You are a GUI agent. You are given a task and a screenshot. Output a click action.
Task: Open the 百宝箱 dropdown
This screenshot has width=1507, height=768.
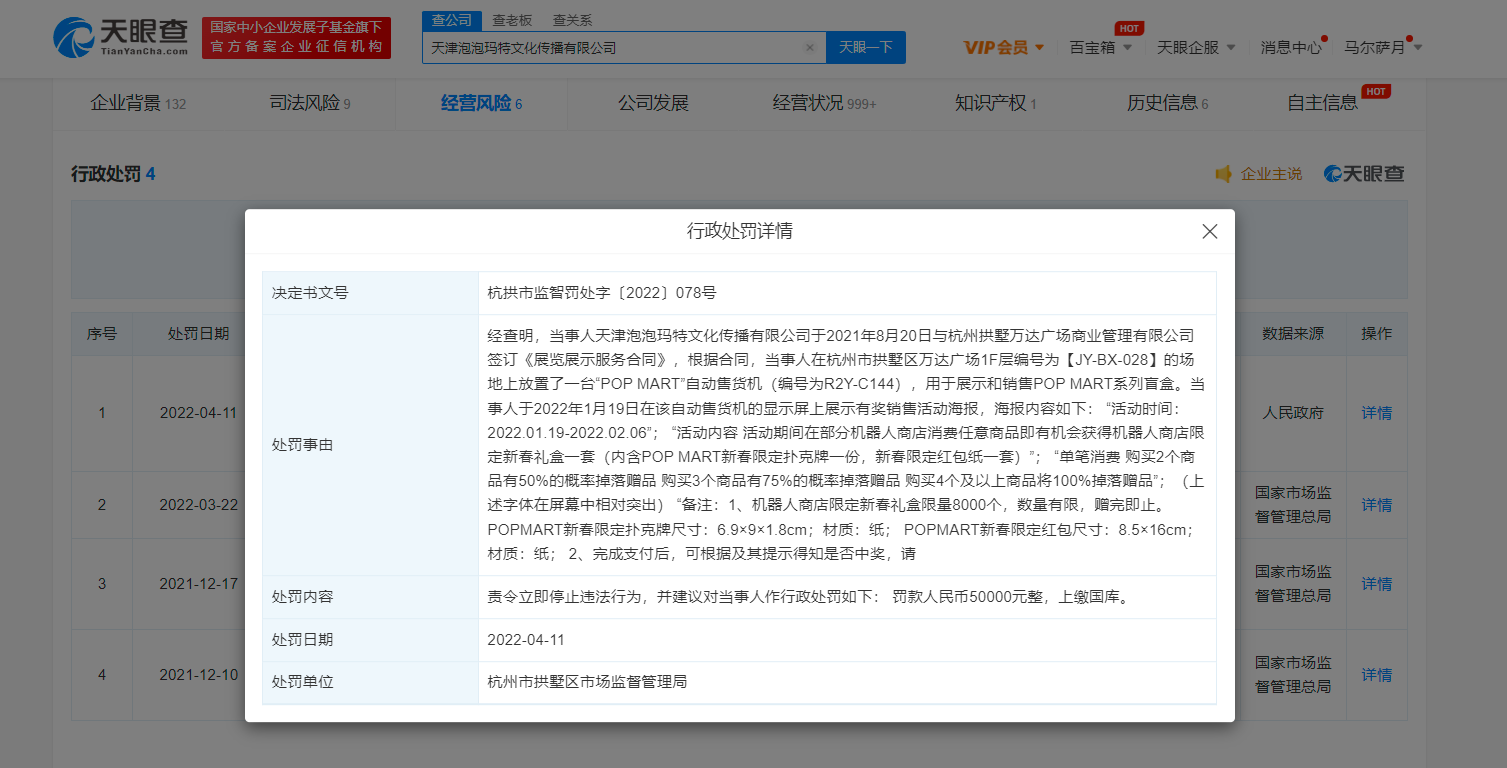(x=1101, y=47)
